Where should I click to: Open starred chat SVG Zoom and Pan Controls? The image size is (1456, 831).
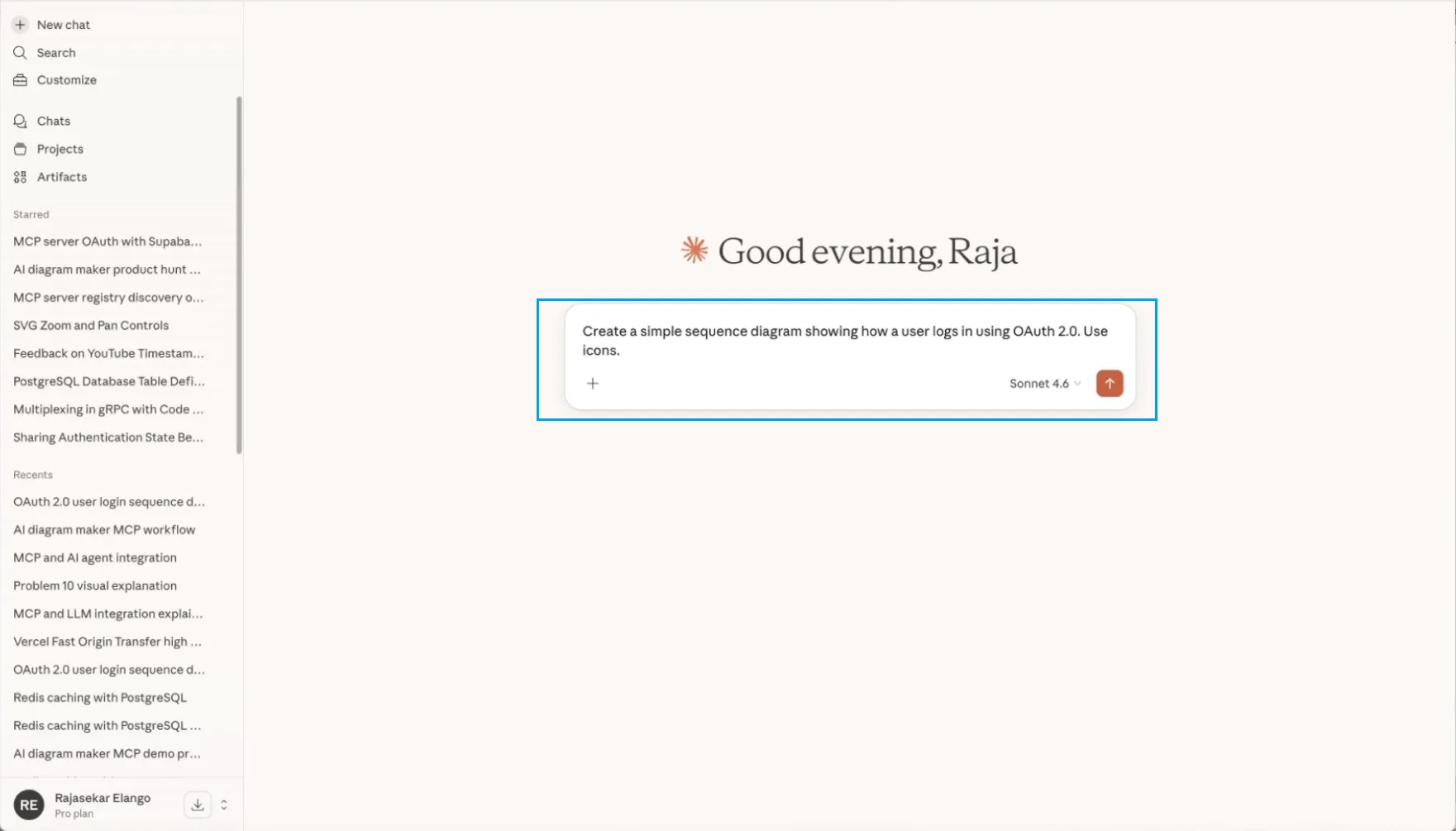[91, 326]
